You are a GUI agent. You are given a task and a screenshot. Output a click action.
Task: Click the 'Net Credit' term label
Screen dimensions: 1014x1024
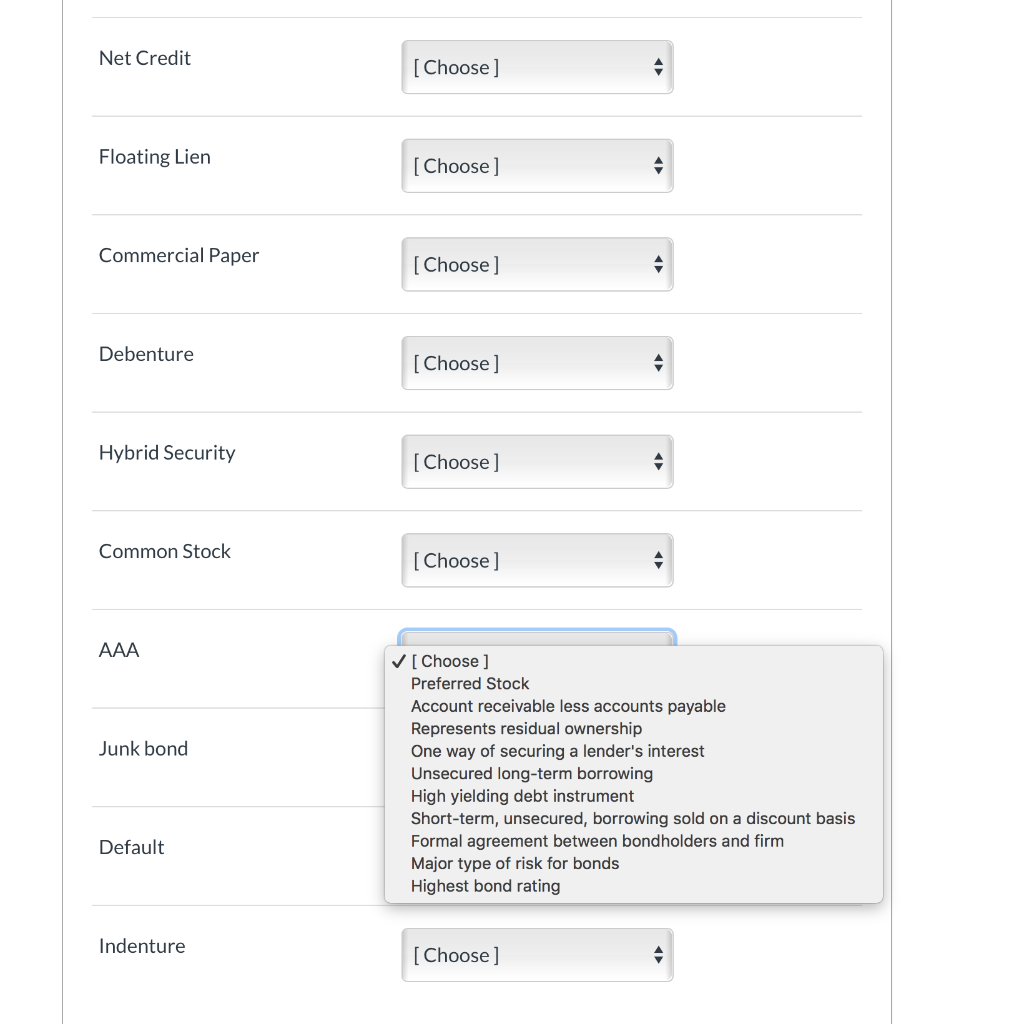[144, 58]
